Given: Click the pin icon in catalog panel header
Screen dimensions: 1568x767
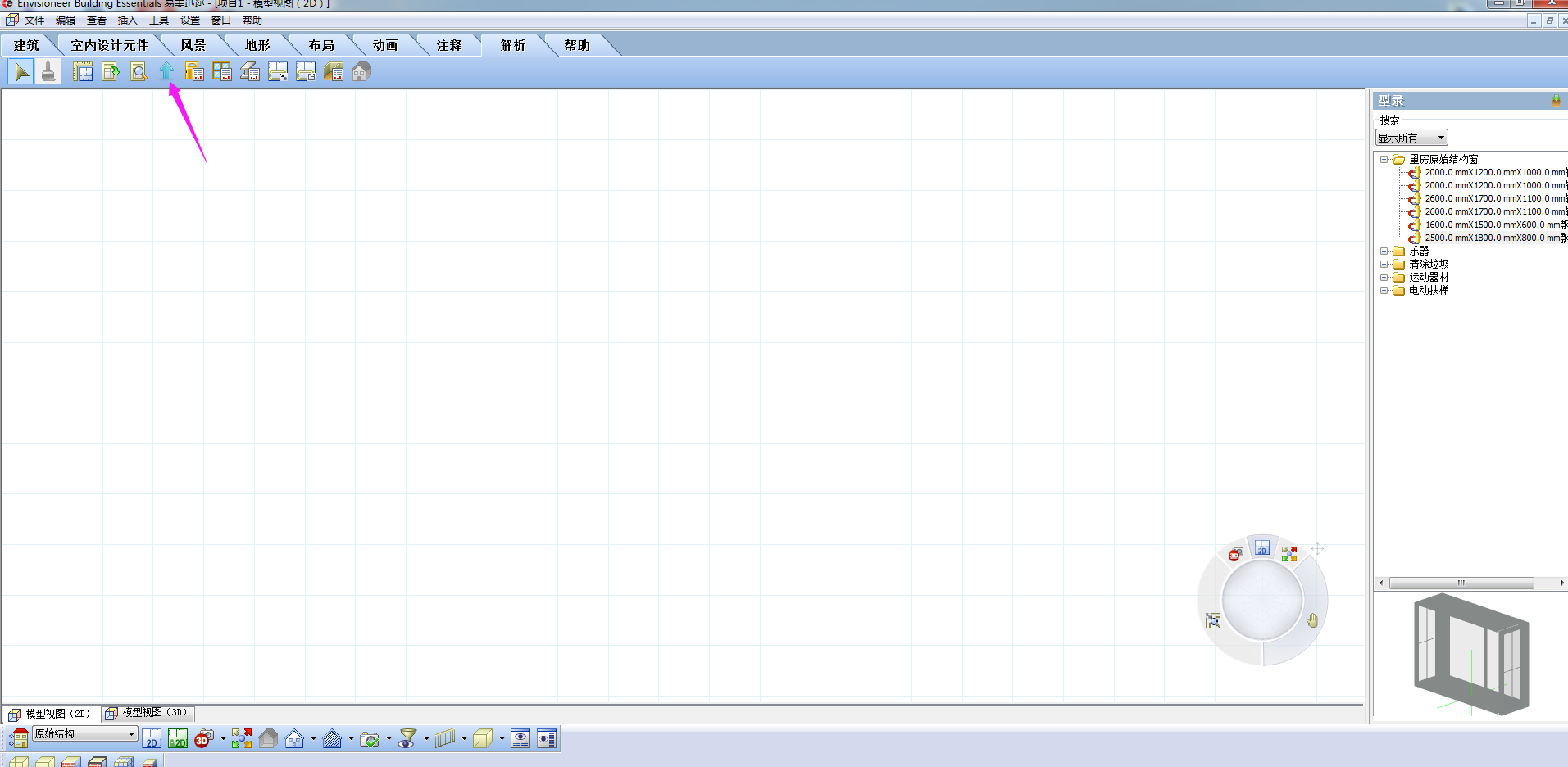Looking at the screenshot, I should tap(1556, 100).
